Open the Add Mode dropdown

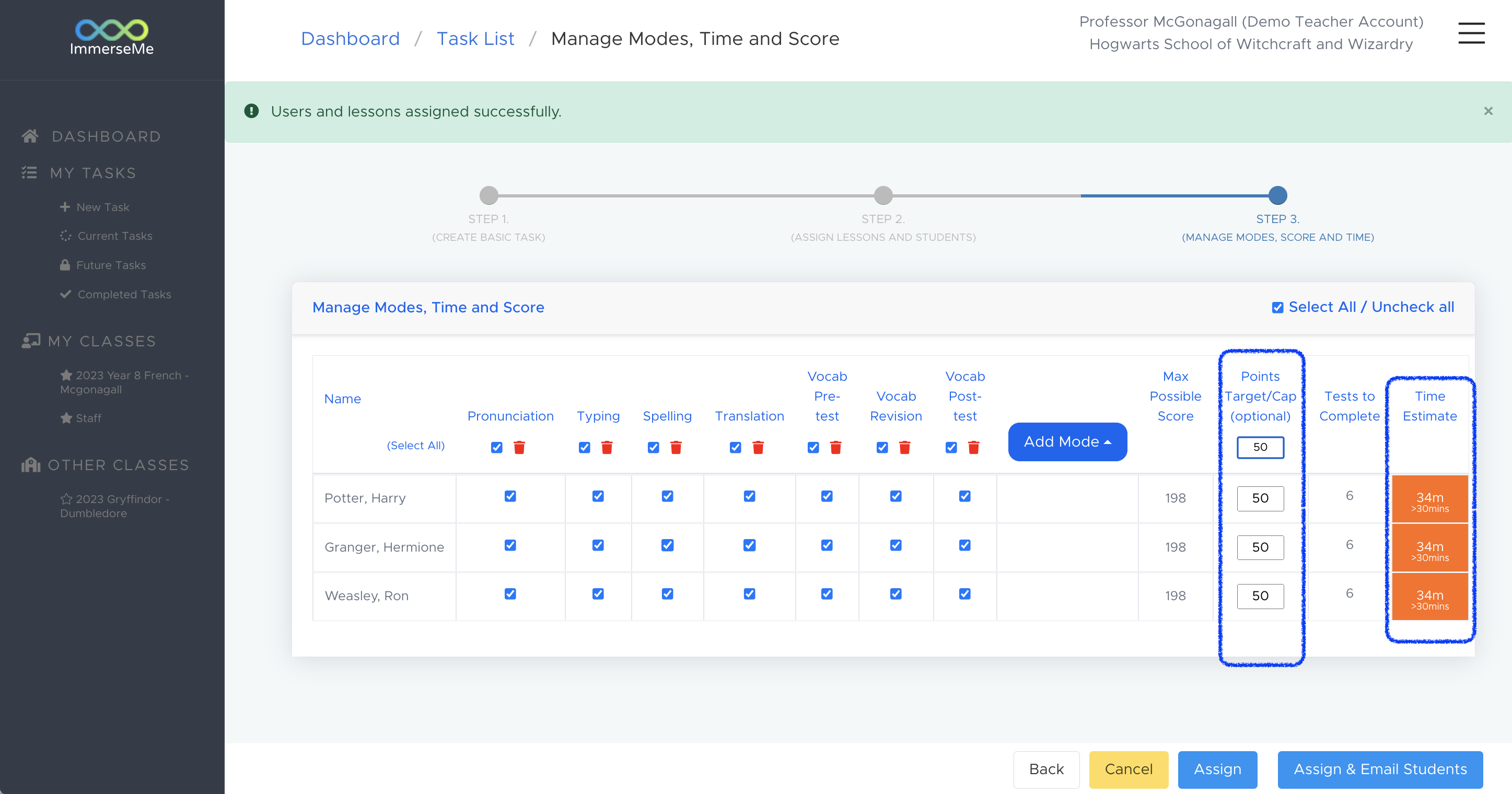[x=1067, y=441]
